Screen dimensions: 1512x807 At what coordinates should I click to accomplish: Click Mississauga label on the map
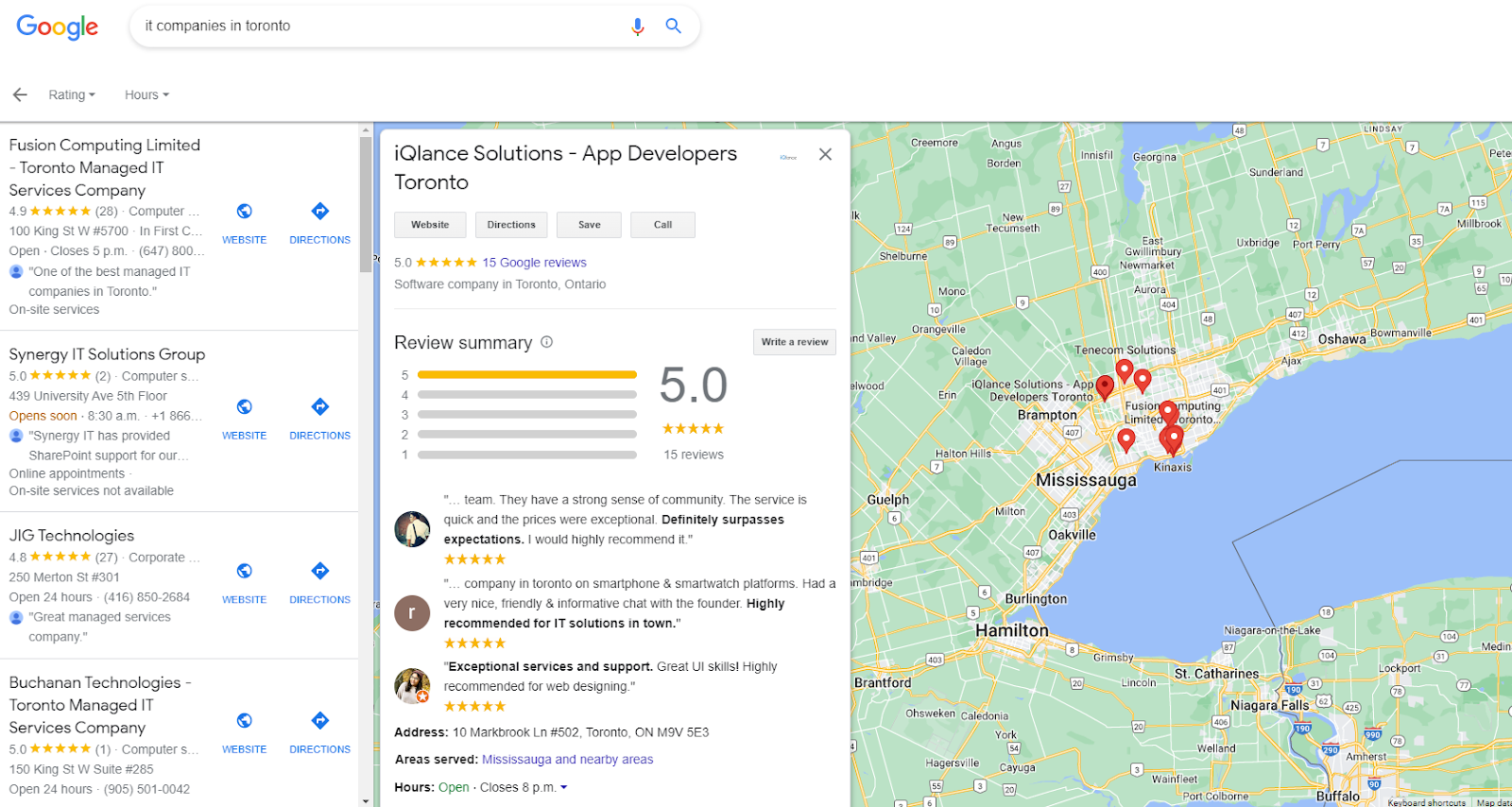1086,480
